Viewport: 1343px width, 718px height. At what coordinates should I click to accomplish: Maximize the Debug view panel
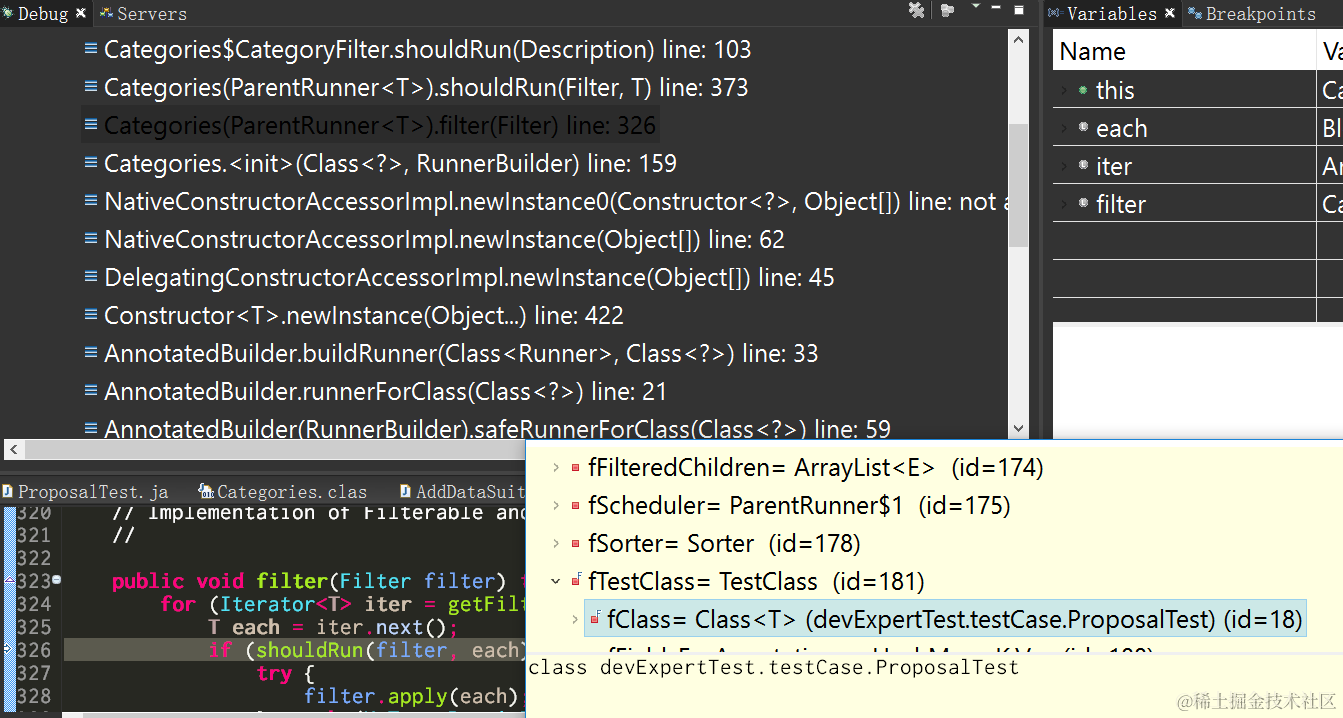point(1019,10)
